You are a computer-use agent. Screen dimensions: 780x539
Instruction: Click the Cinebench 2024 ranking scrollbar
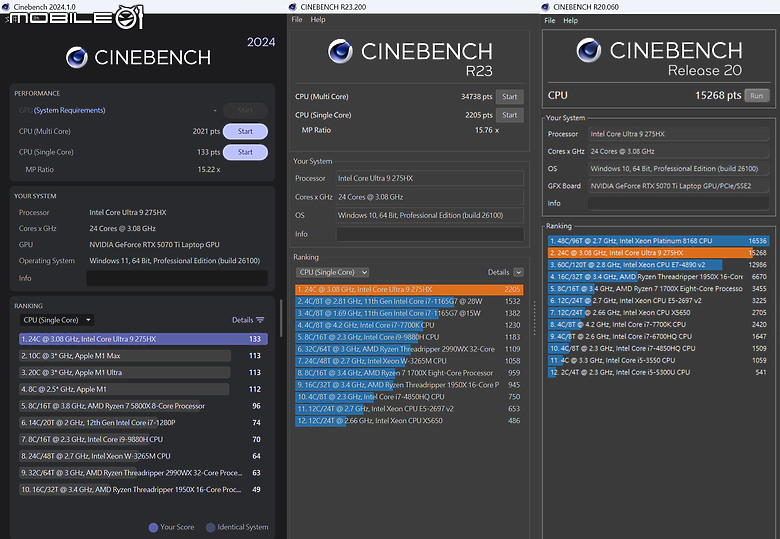click(x=281, y=318)
